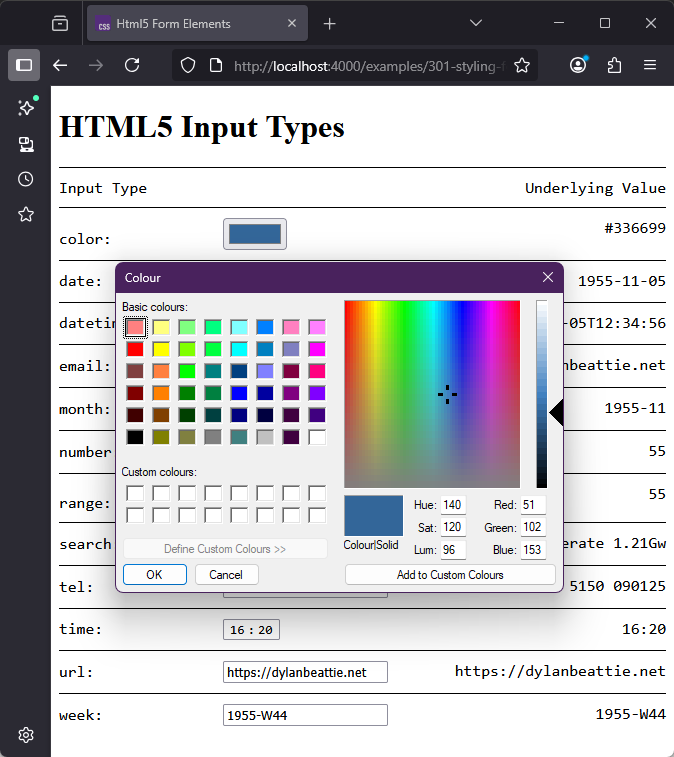Open the list all tabs dropdown
The image size is (674, 757).
click(x=476, y=23)
